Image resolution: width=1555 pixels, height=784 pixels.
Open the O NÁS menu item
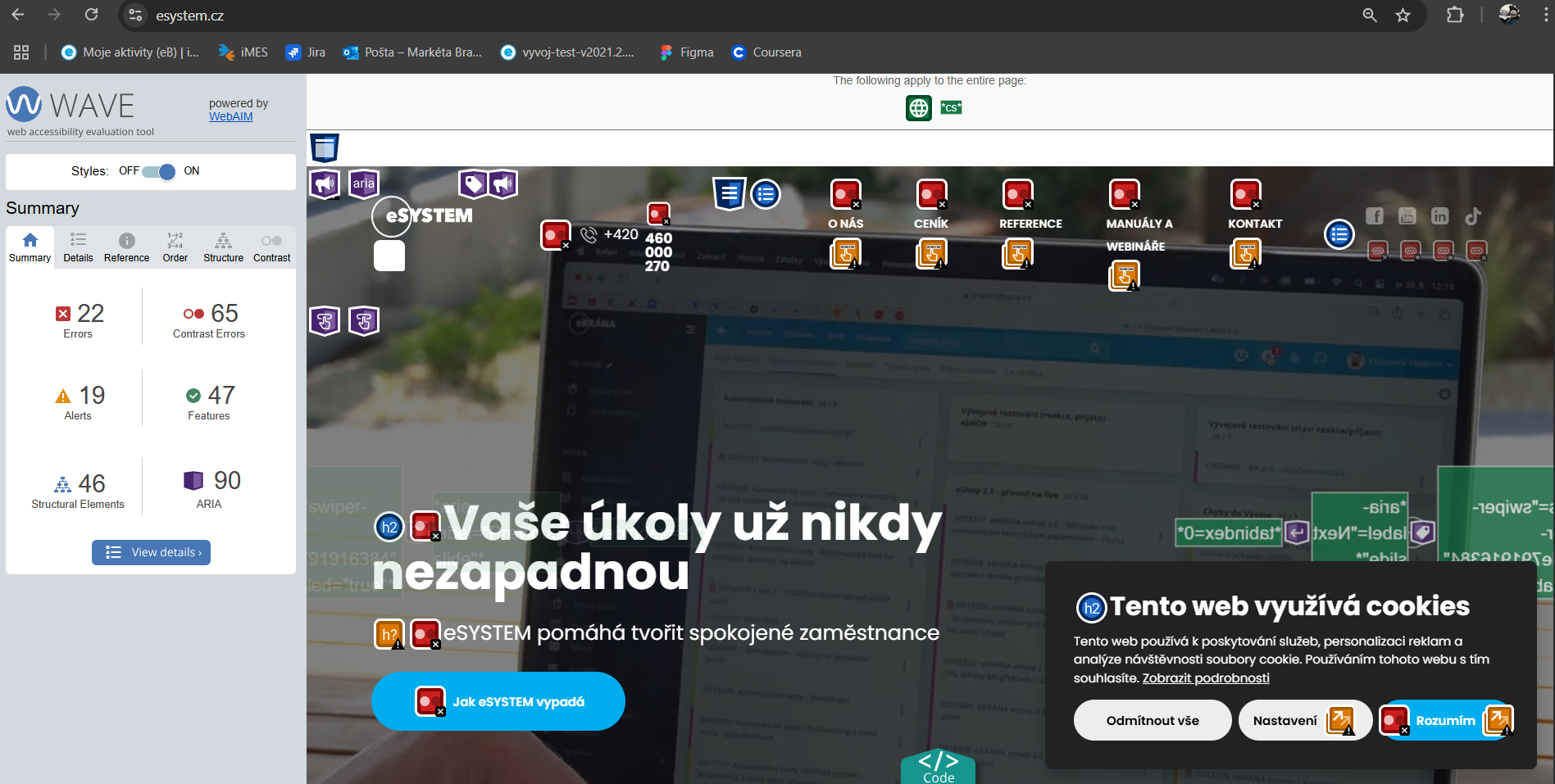tap(845, 224)
